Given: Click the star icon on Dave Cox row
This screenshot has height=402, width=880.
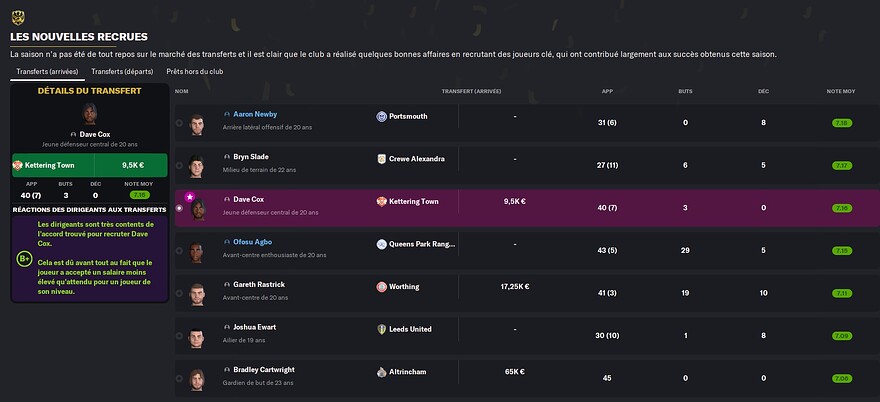Looking at the screenshot, I should [190, 197].
